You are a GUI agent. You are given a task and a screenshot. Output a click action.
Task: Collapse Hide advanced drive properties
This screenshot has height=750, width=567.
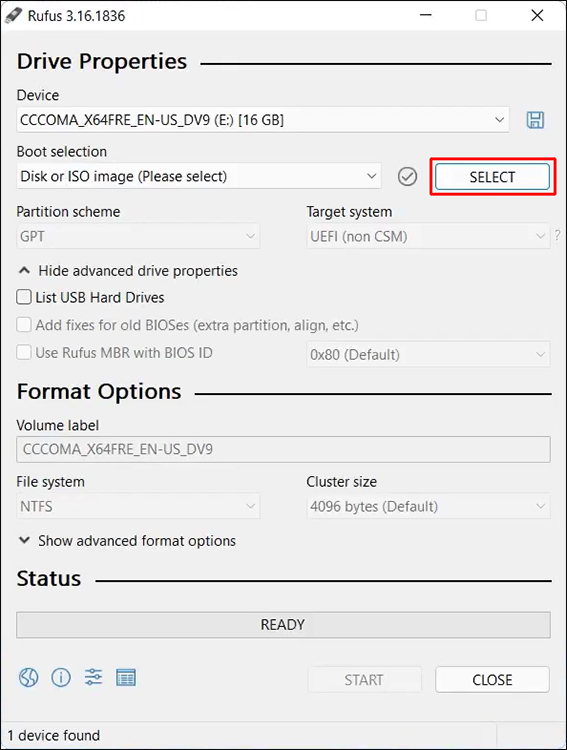[128, 271]
